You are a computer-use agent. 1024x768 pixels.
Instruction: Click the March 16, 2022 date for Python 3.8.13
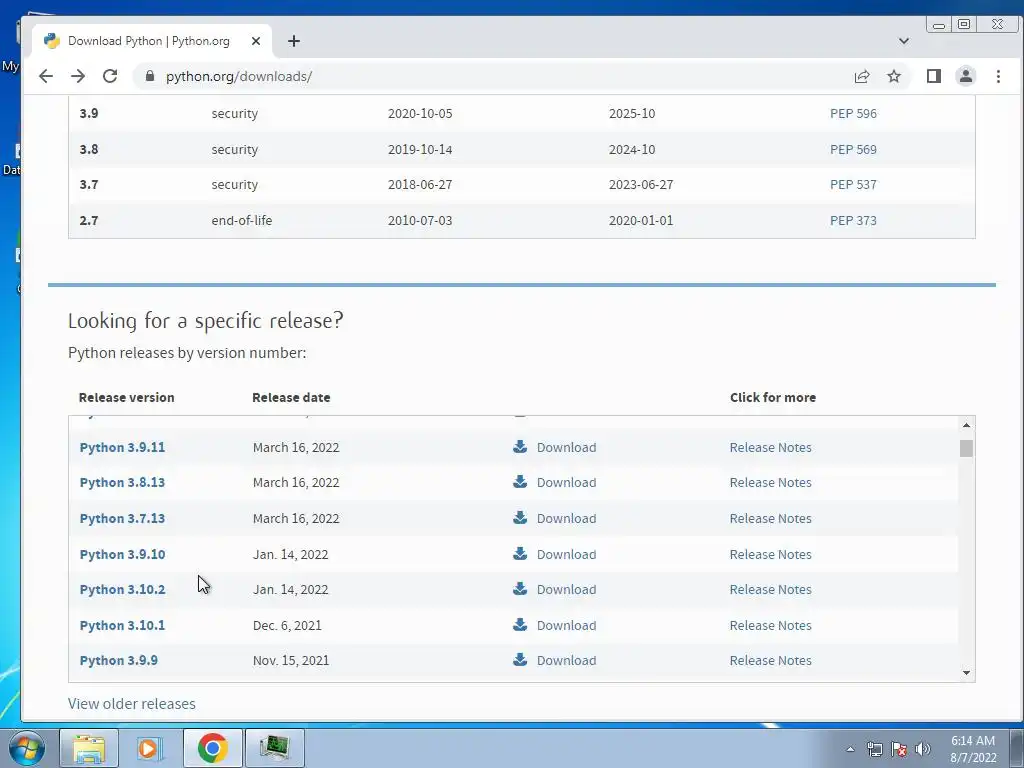coord(296,483)
